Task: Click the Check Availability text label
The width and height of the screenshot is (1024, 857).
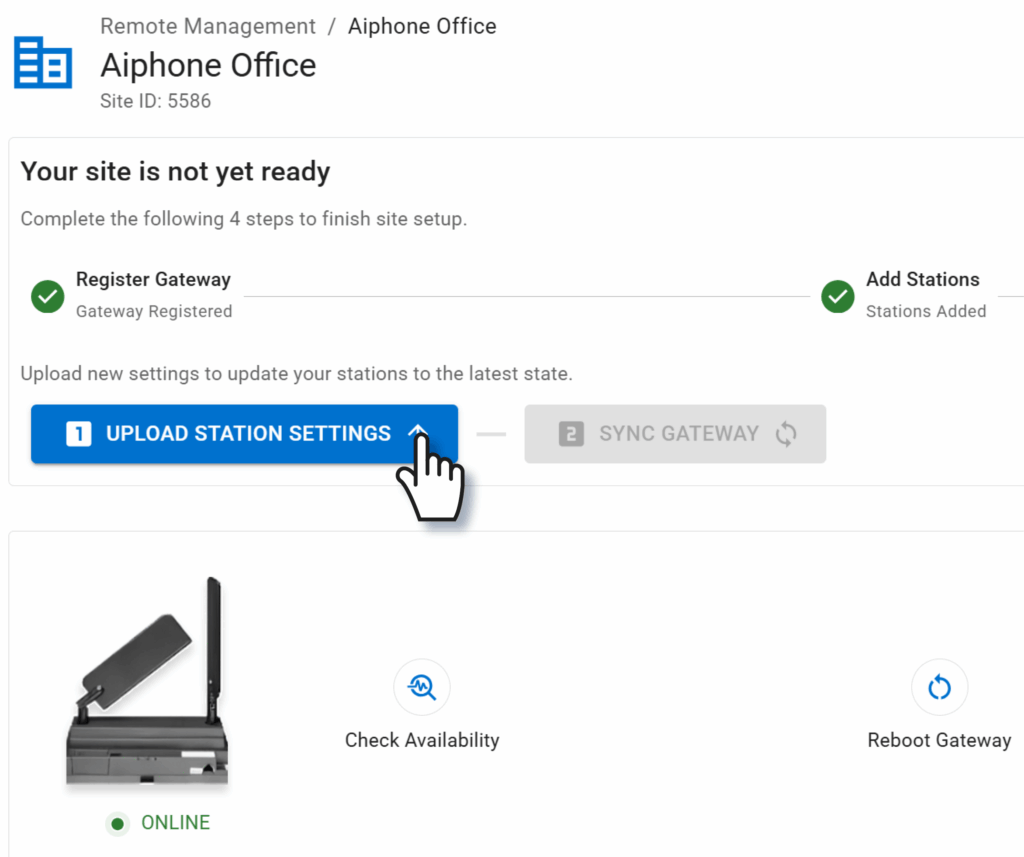Action: [422, 740]
